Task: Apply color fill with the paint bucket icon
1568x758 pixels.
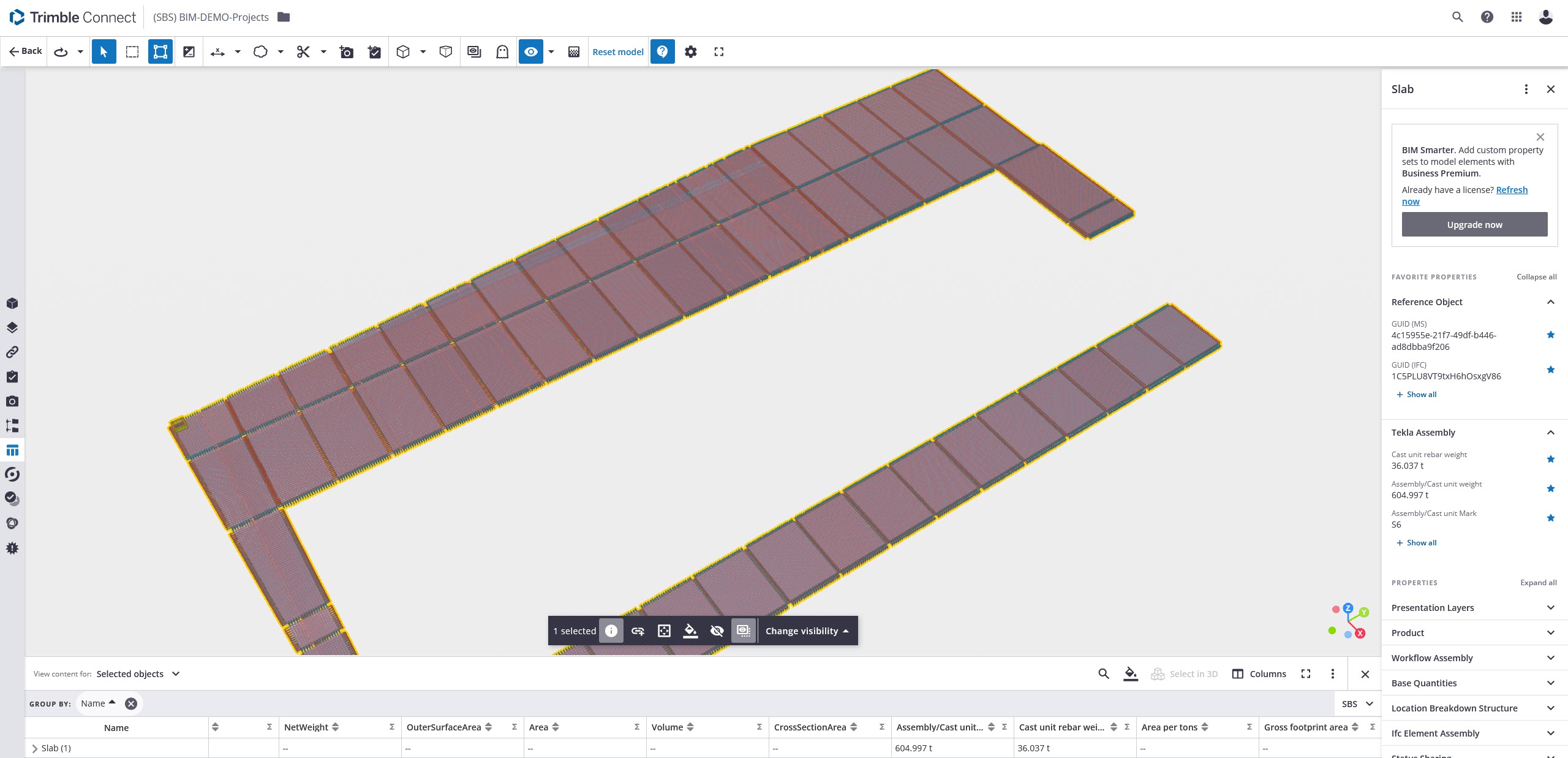Action: pos(690,631)
